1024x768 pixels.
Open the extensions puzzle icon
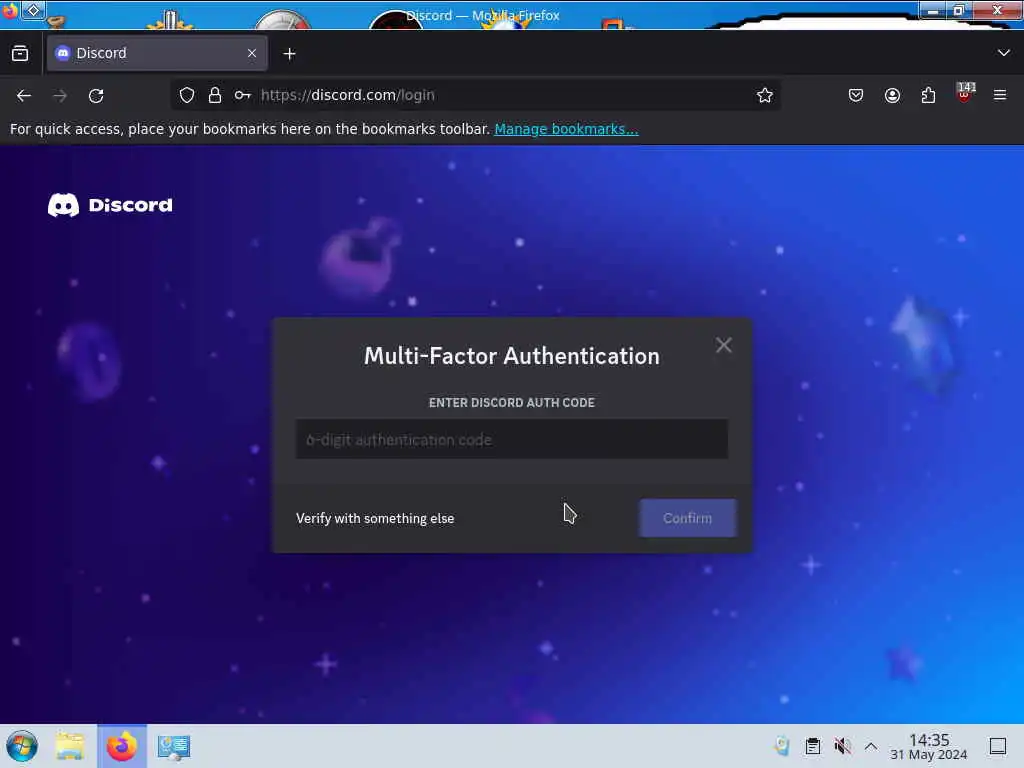pos(928,95)
